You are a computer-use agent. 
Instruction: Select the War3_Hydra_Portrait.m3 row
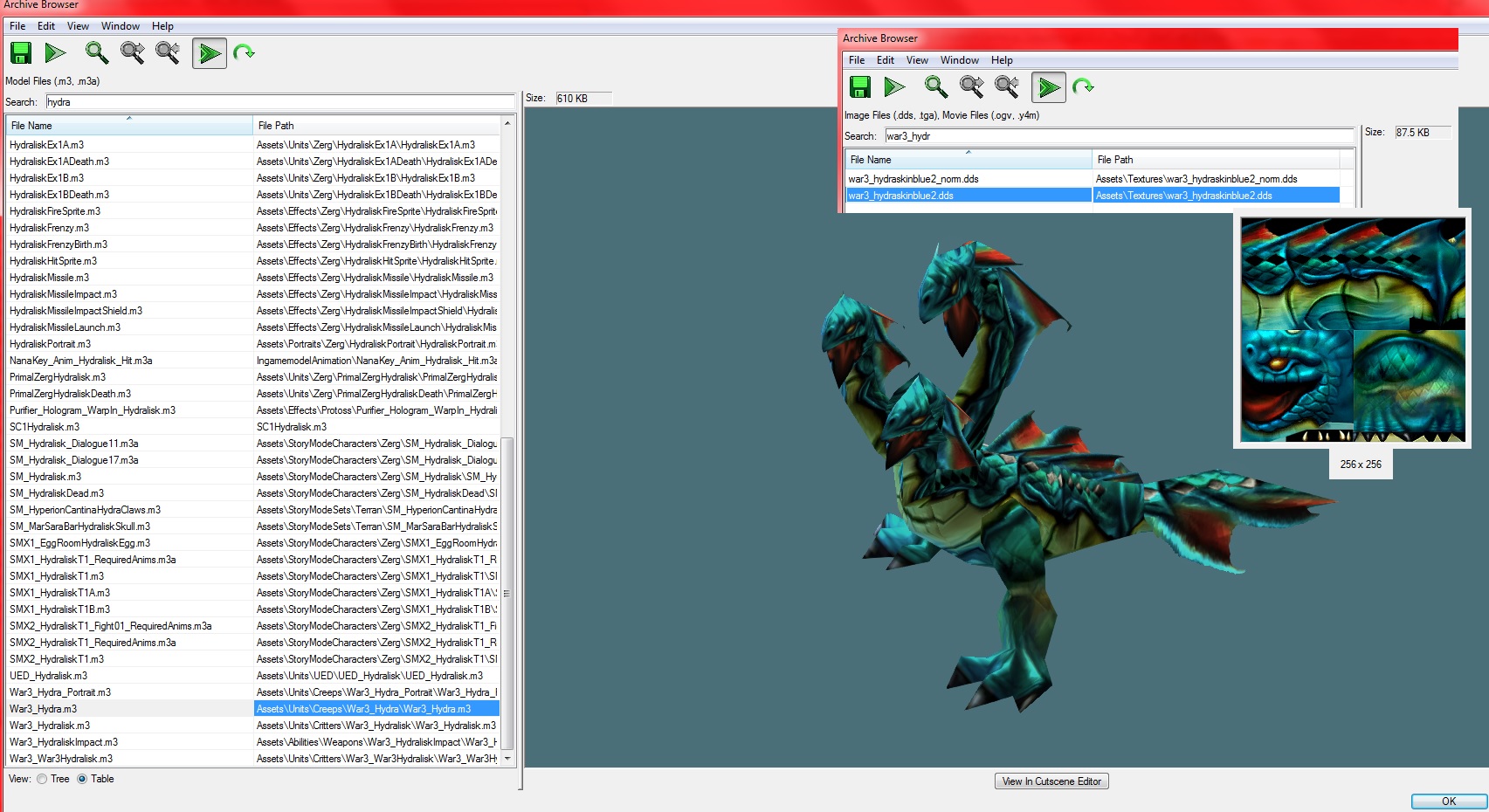tap(253, 692)
